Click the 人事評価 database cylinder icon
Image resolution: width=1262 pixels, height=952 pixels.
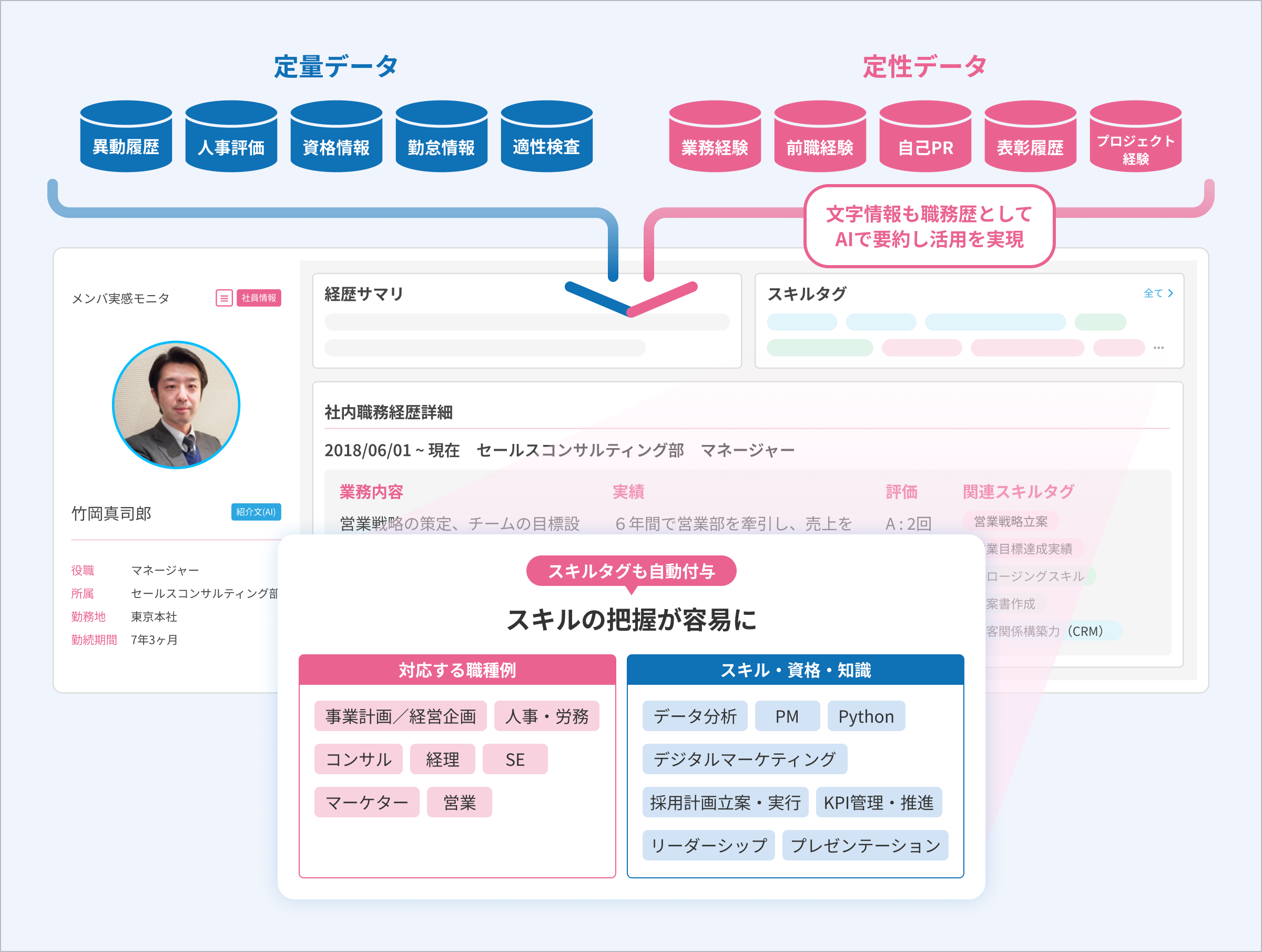coord(231,137)
